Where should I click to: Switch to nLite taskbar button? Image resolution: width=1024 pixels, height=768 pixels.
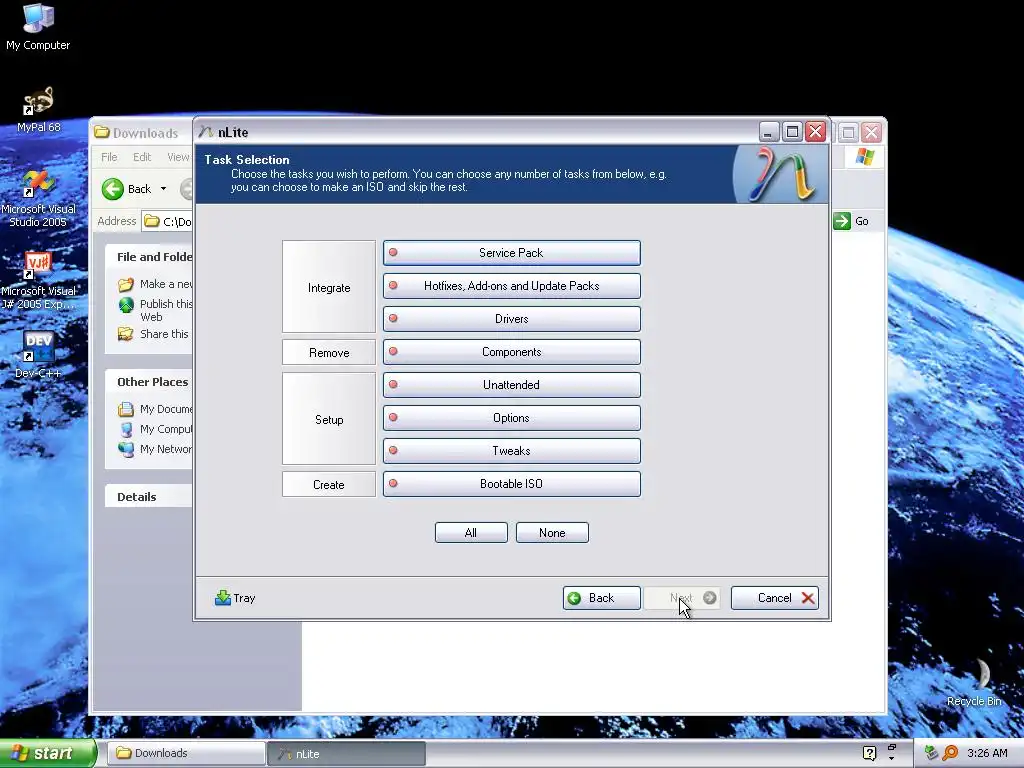[x=346, y=754]
